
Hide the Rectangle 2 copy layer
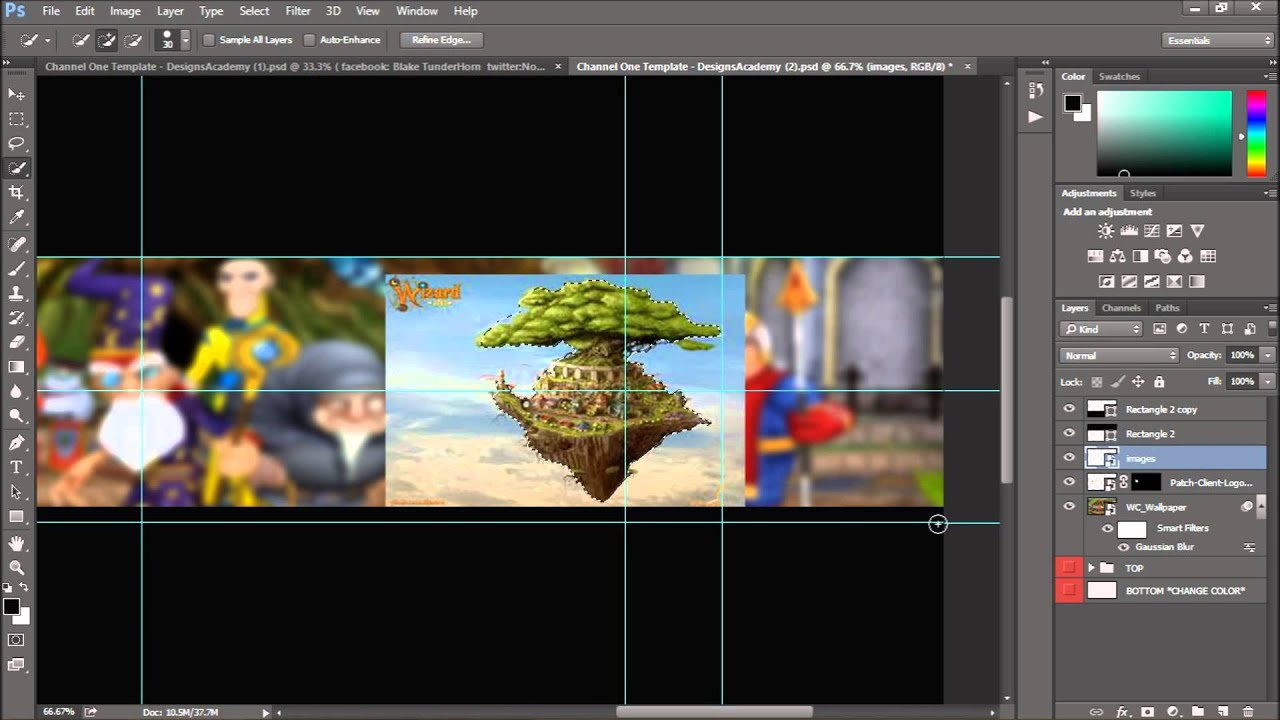coord(1069,409)
